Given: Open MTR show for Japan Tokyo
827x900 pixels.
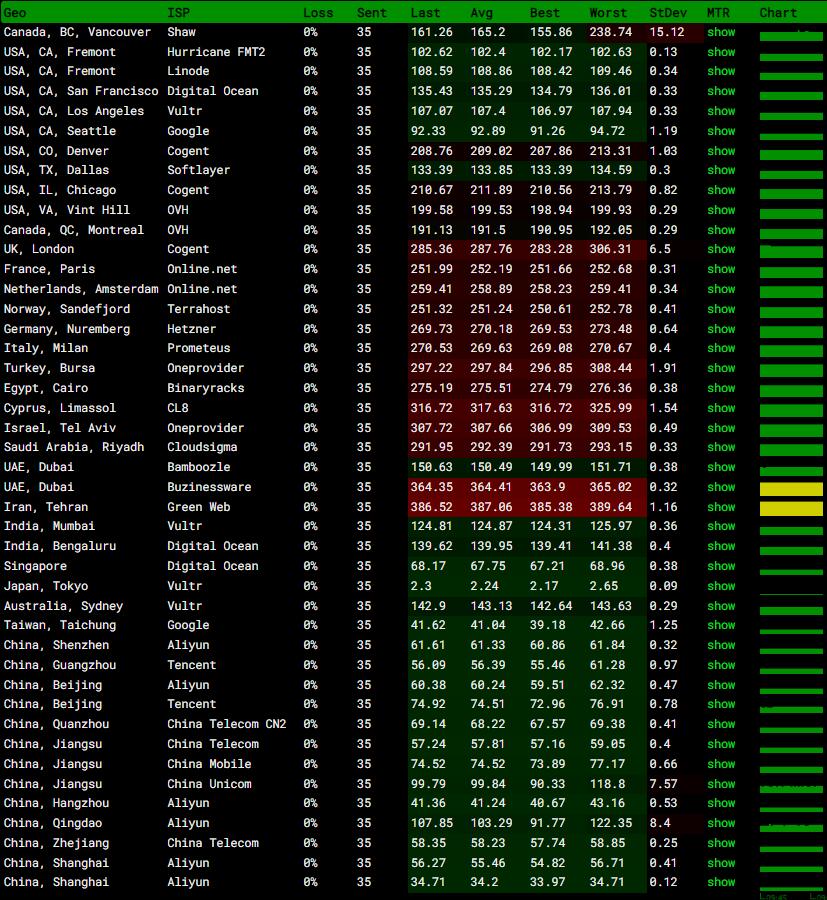Looking at the screenshot, I should tap(721, 587).
